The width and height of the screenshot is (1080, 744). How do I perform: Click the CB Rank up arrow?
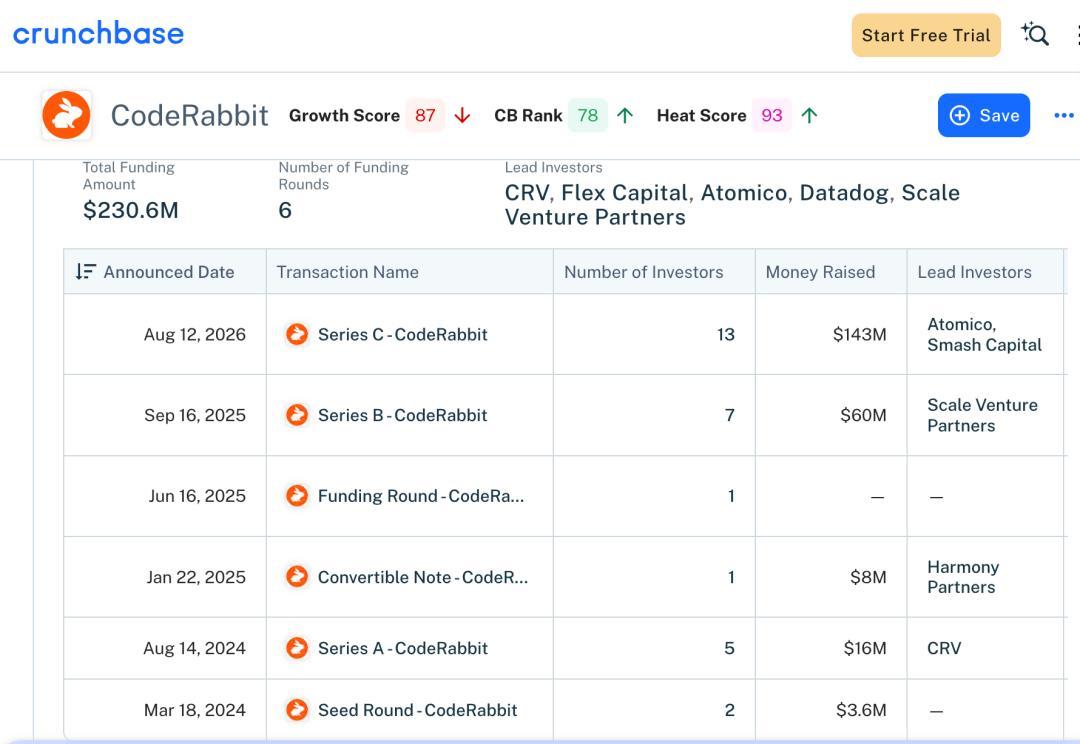tap(625, 116)
